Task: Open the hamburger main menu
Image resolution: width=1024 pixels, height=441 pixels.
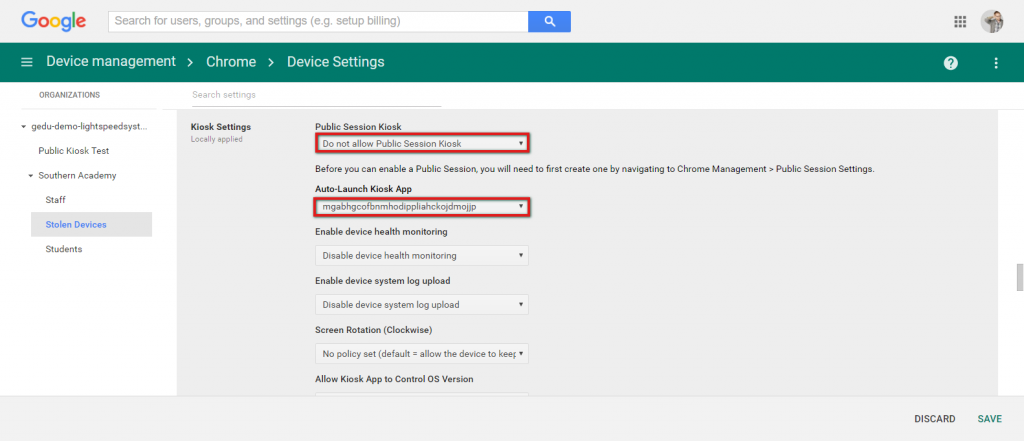Action: pyautogui.click(x=27, y=62)
